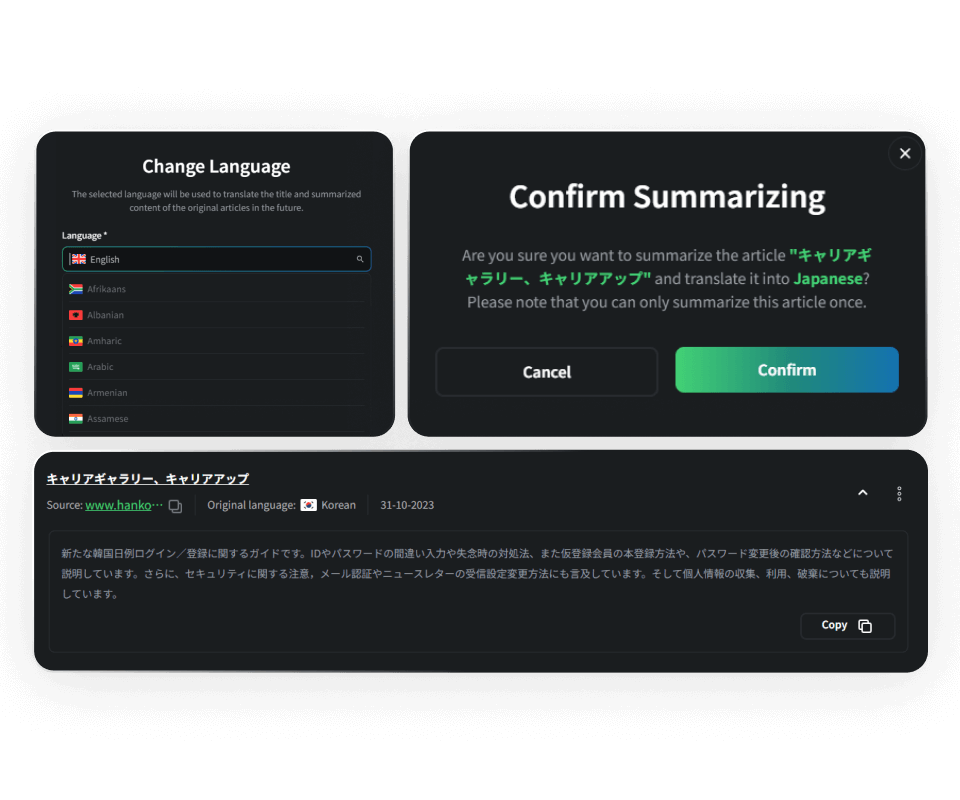
Task: Click the Copy button under summary
Action: (847, 626)
